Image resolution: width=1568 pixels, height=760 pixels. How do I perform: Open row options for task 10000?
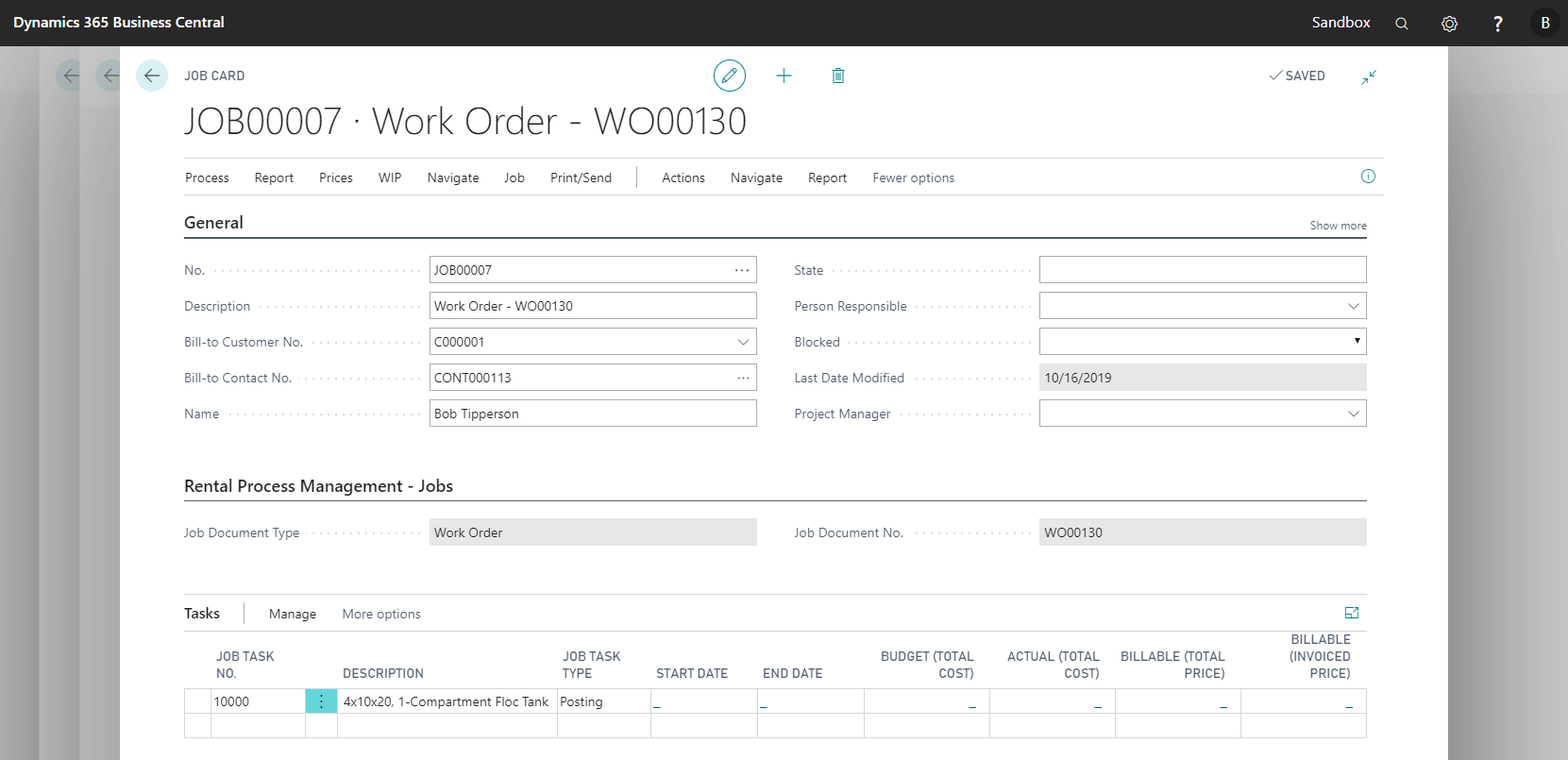[321, 701]
